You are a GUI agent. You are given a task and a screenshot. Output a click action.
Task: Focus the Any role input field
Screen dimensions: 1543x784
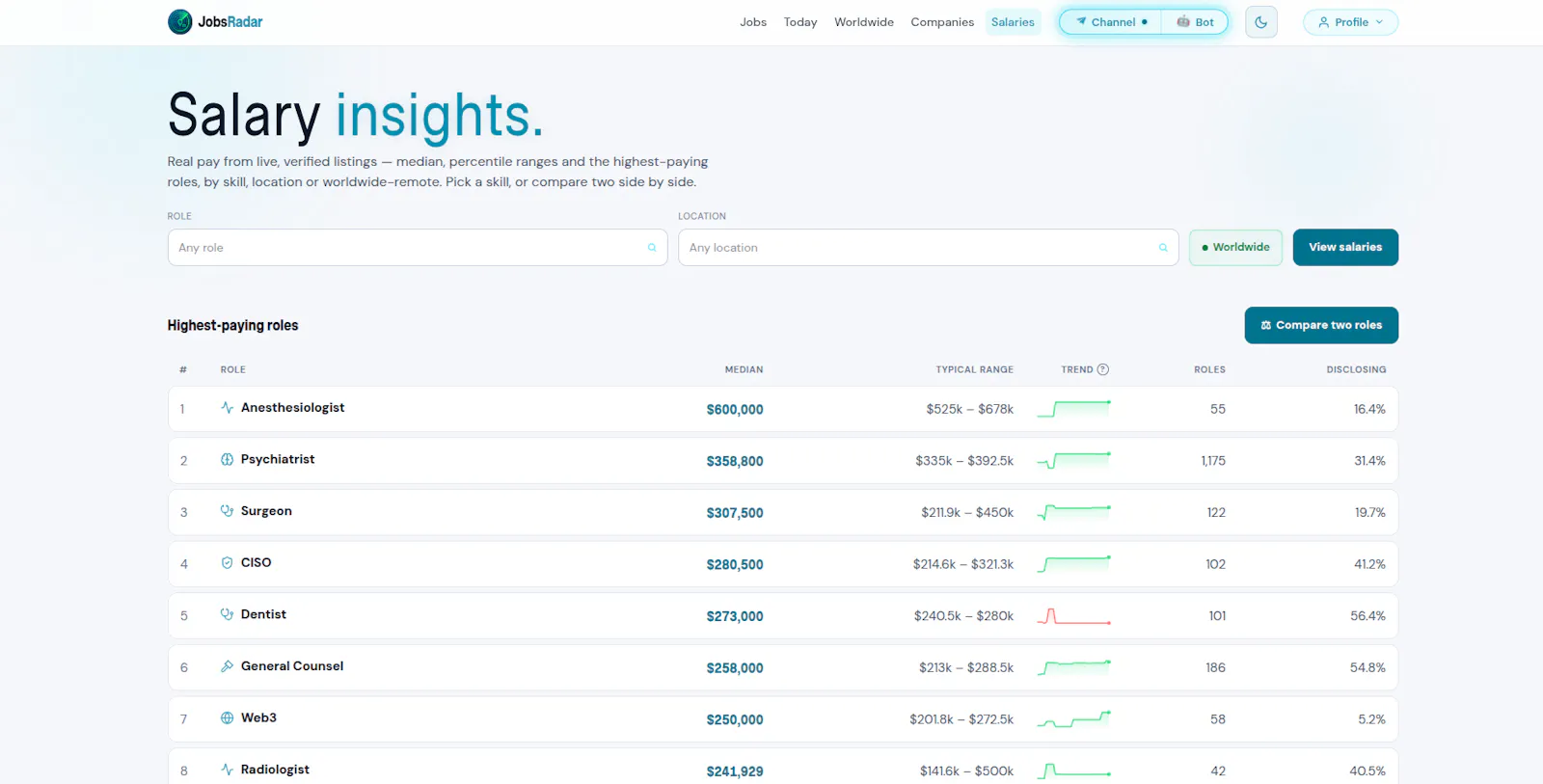(418, 248)
